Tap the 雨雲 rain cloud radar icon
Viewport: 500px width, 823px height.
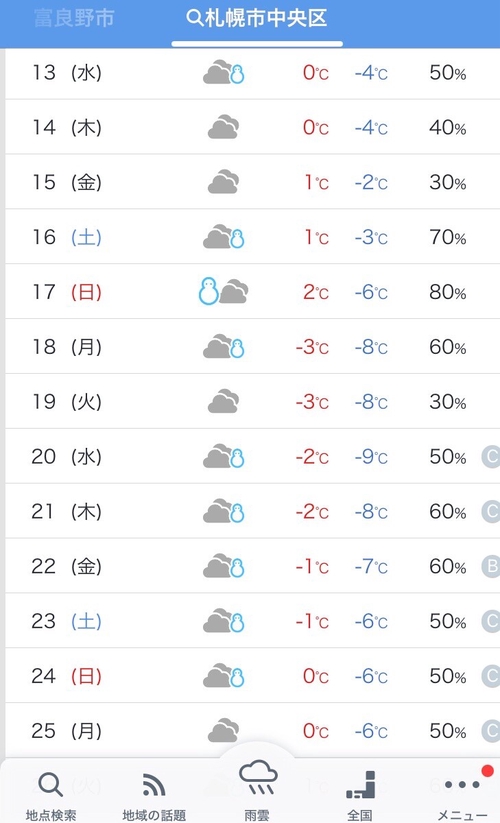coord(258,777)
